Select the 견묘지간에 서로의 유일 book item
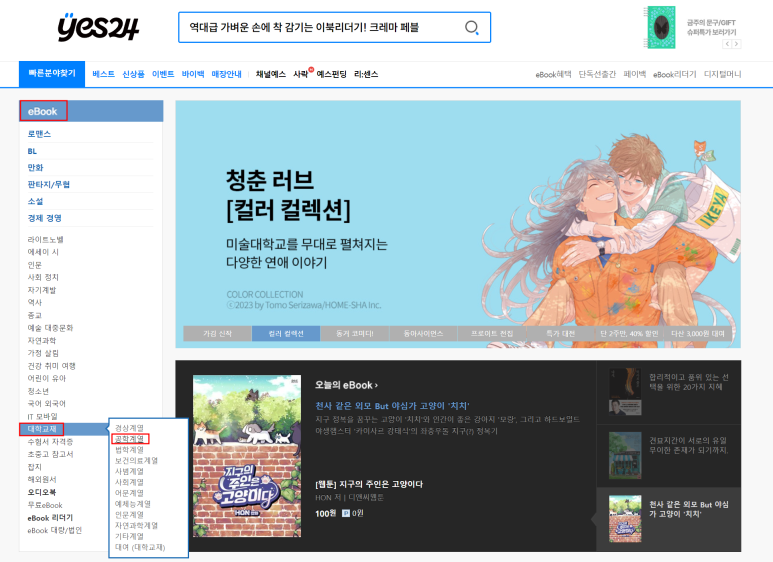The image size is (773, 562). [669, 456]
